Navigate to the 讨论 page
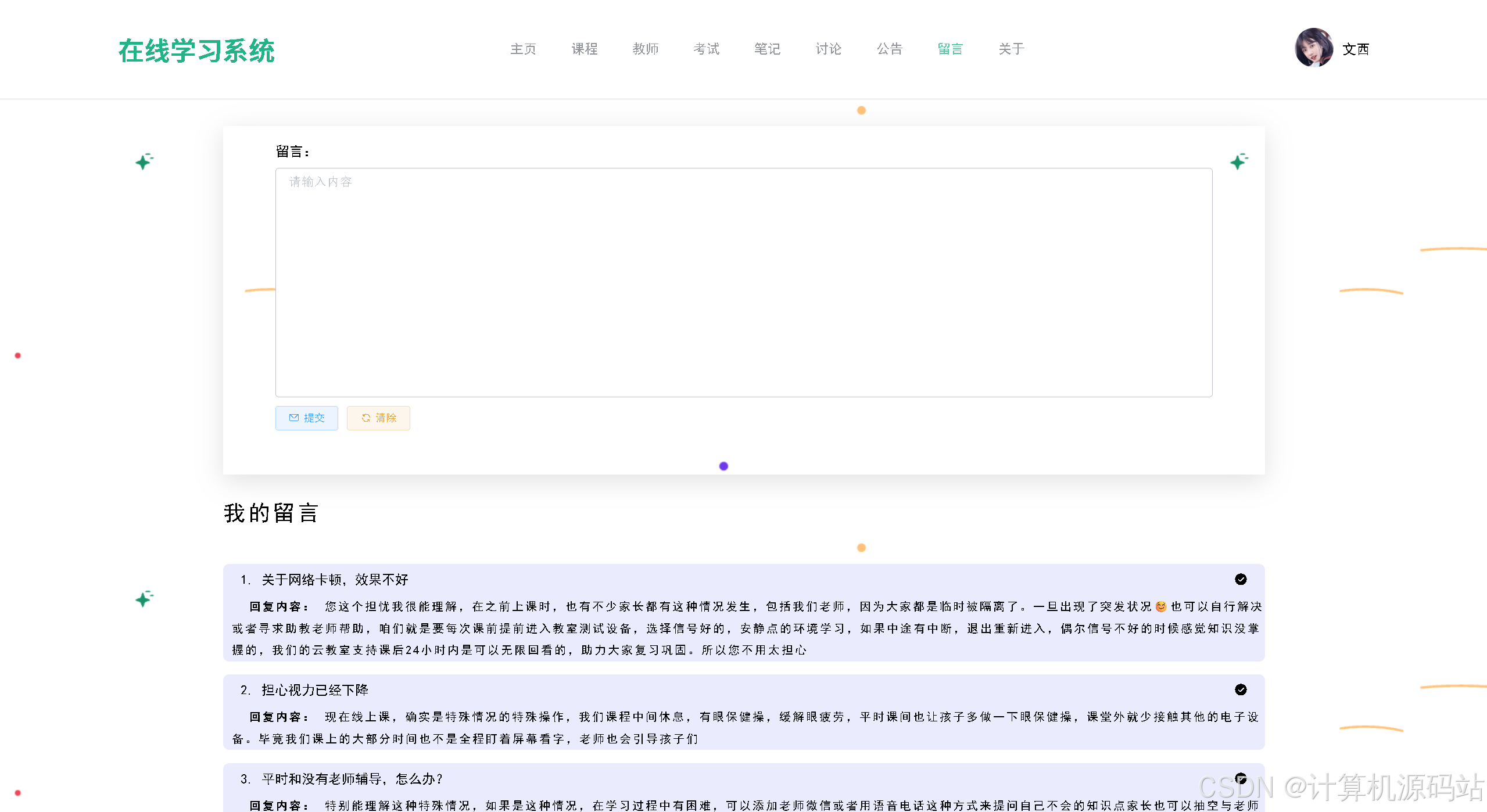The image size is (1487, 812). click(828, 49)
